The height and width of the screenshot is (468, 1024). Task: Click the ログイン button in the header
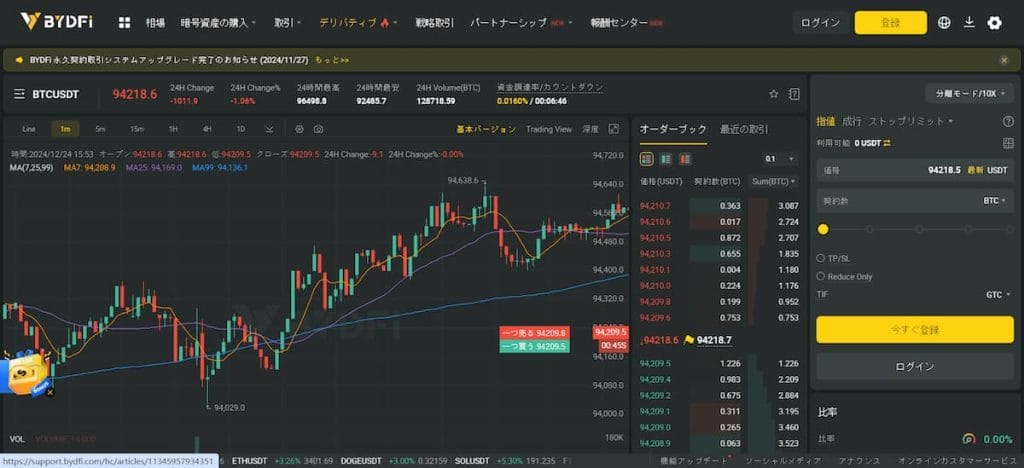pyautogui.click(x=820, y=23)
